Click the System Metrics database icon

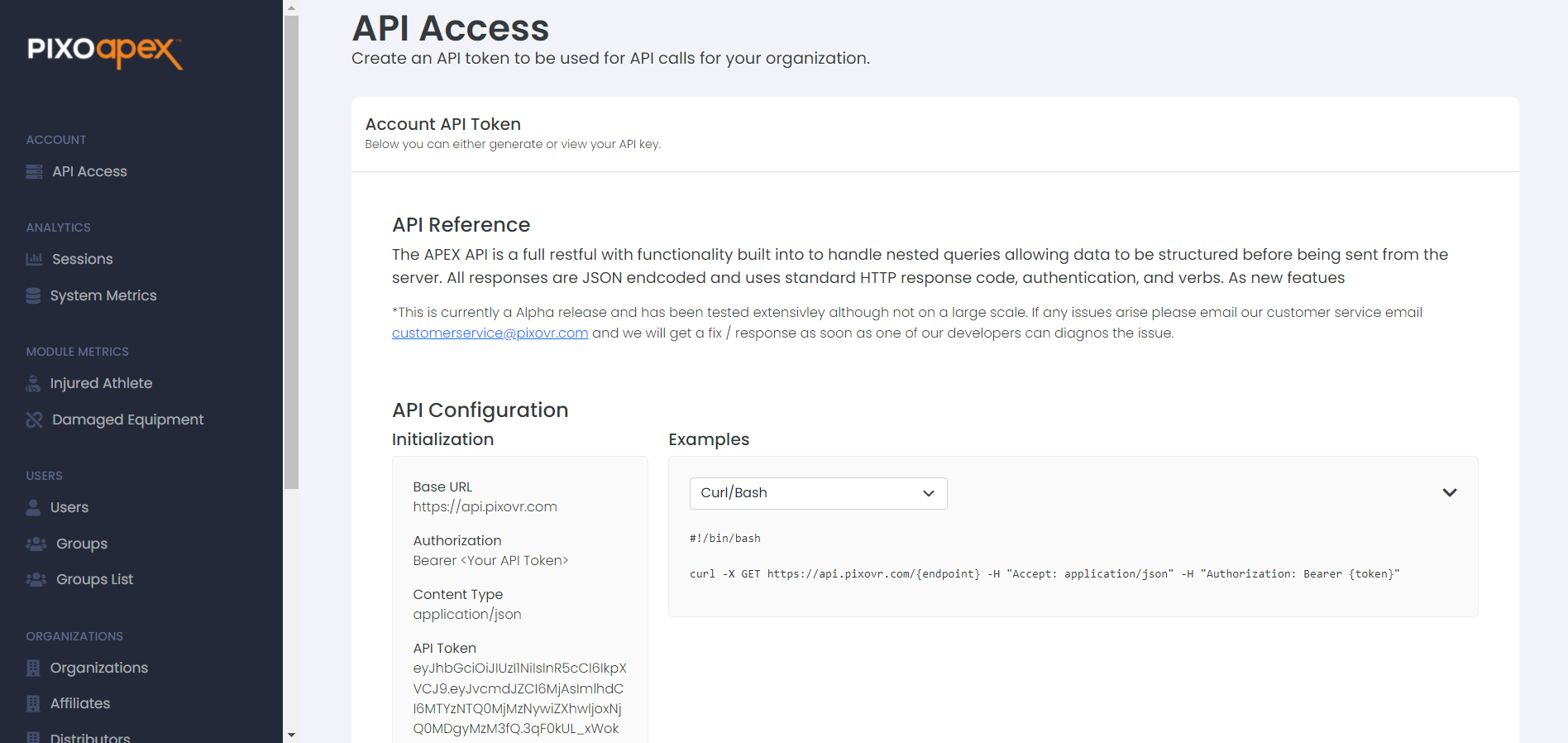33,296
